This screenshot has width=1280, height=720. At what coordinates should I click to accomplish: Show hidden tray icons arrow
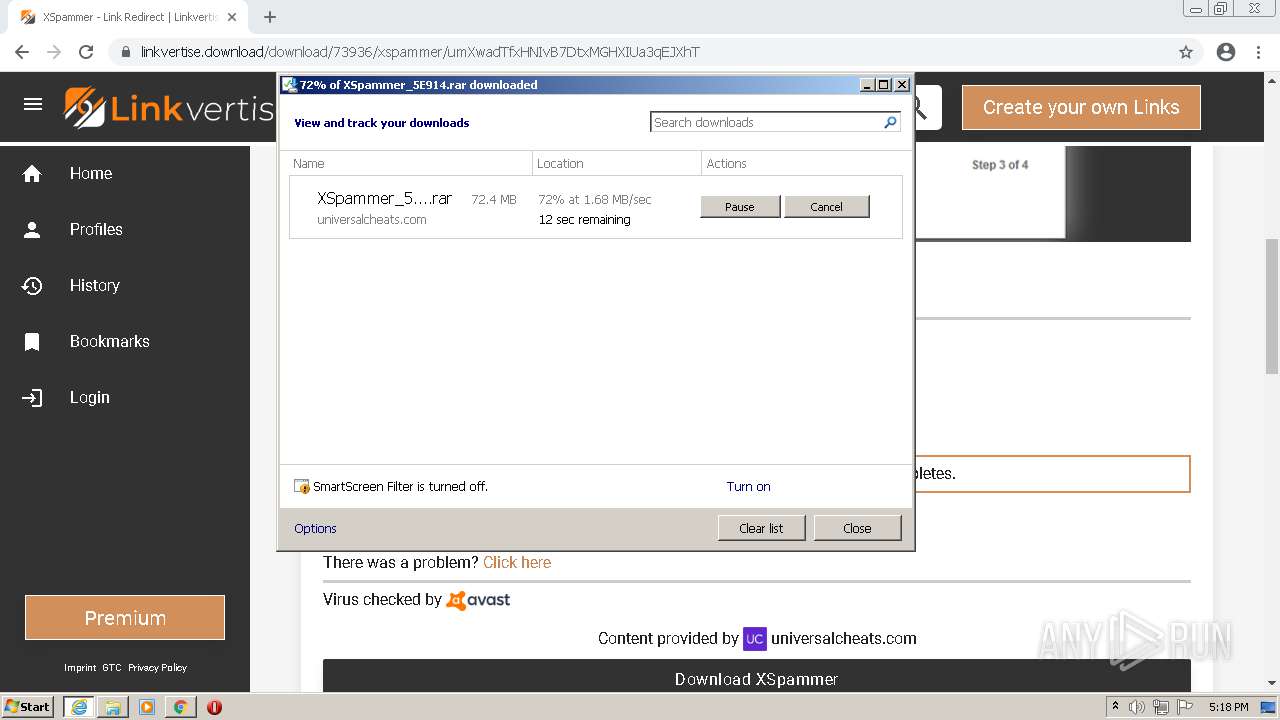1115,706
